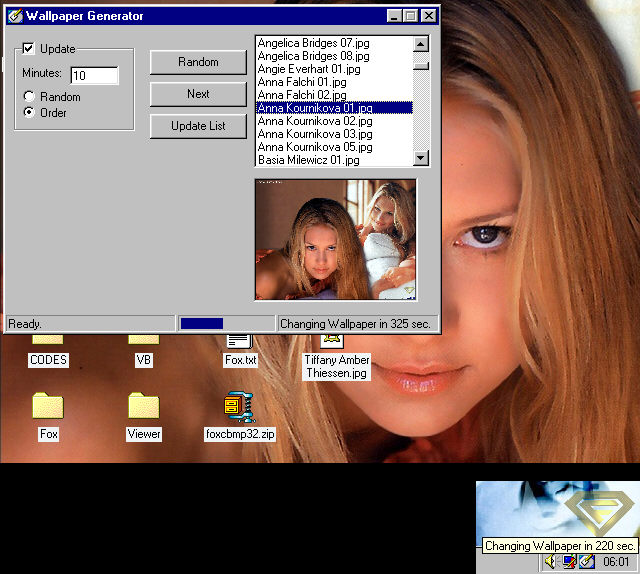
Task: Click the Update List button
Action: [x=198, y=126]
